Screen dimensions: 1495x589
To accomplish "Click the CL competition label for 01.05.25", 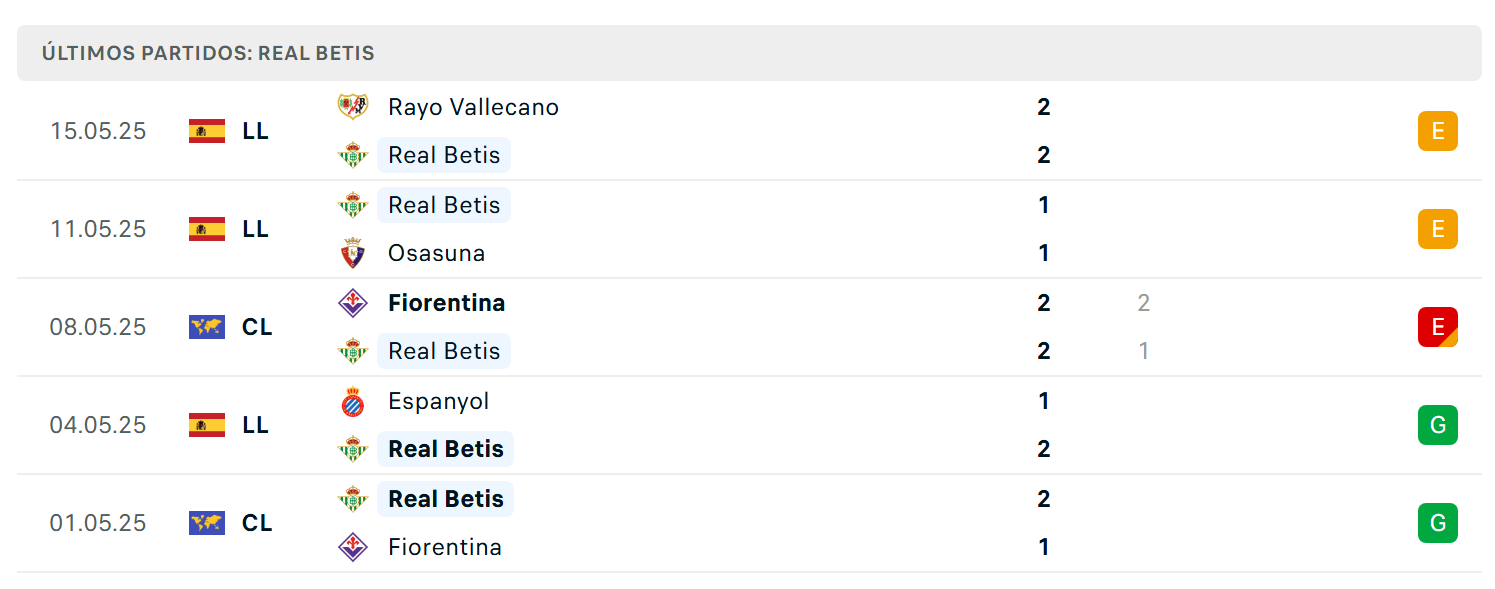I will pos(257,523).
